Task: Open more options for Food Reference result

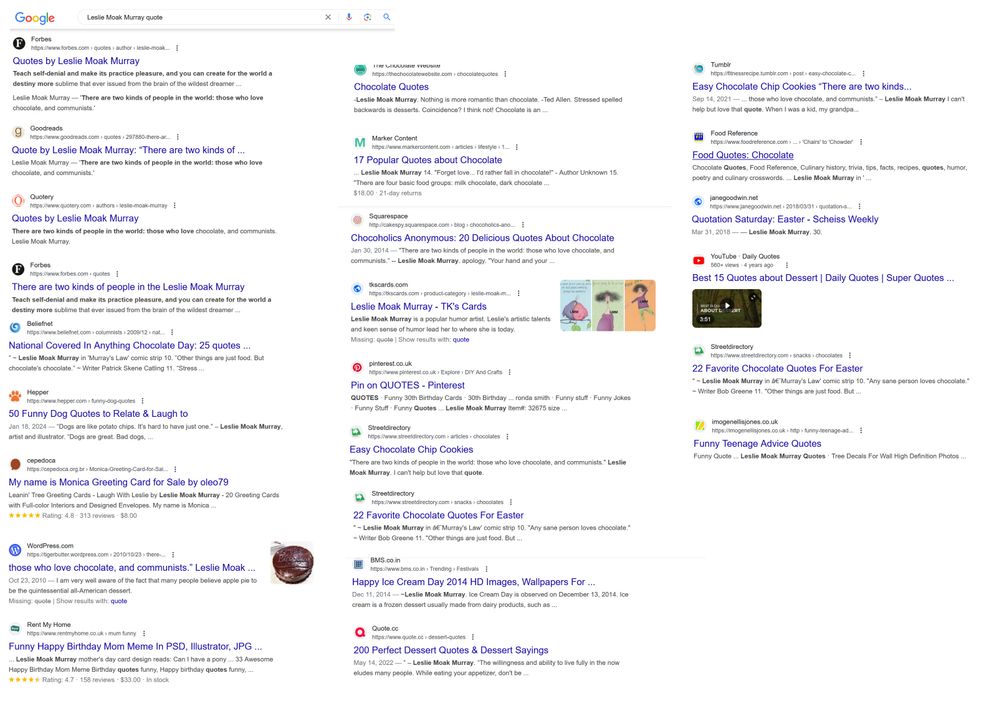Action: (x=861, y=142)
